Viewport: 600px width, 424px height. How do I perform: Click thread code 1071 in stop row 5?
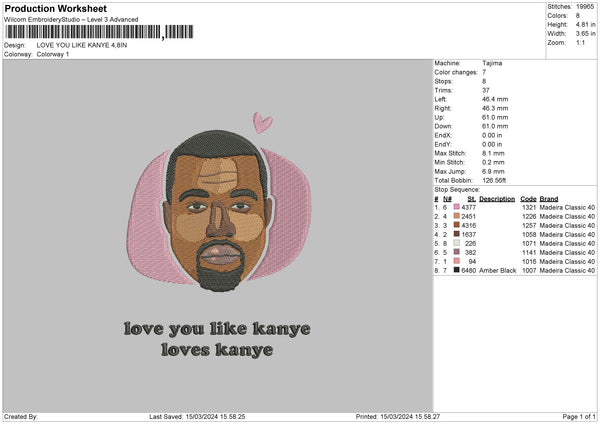click(x=529, y=243)
